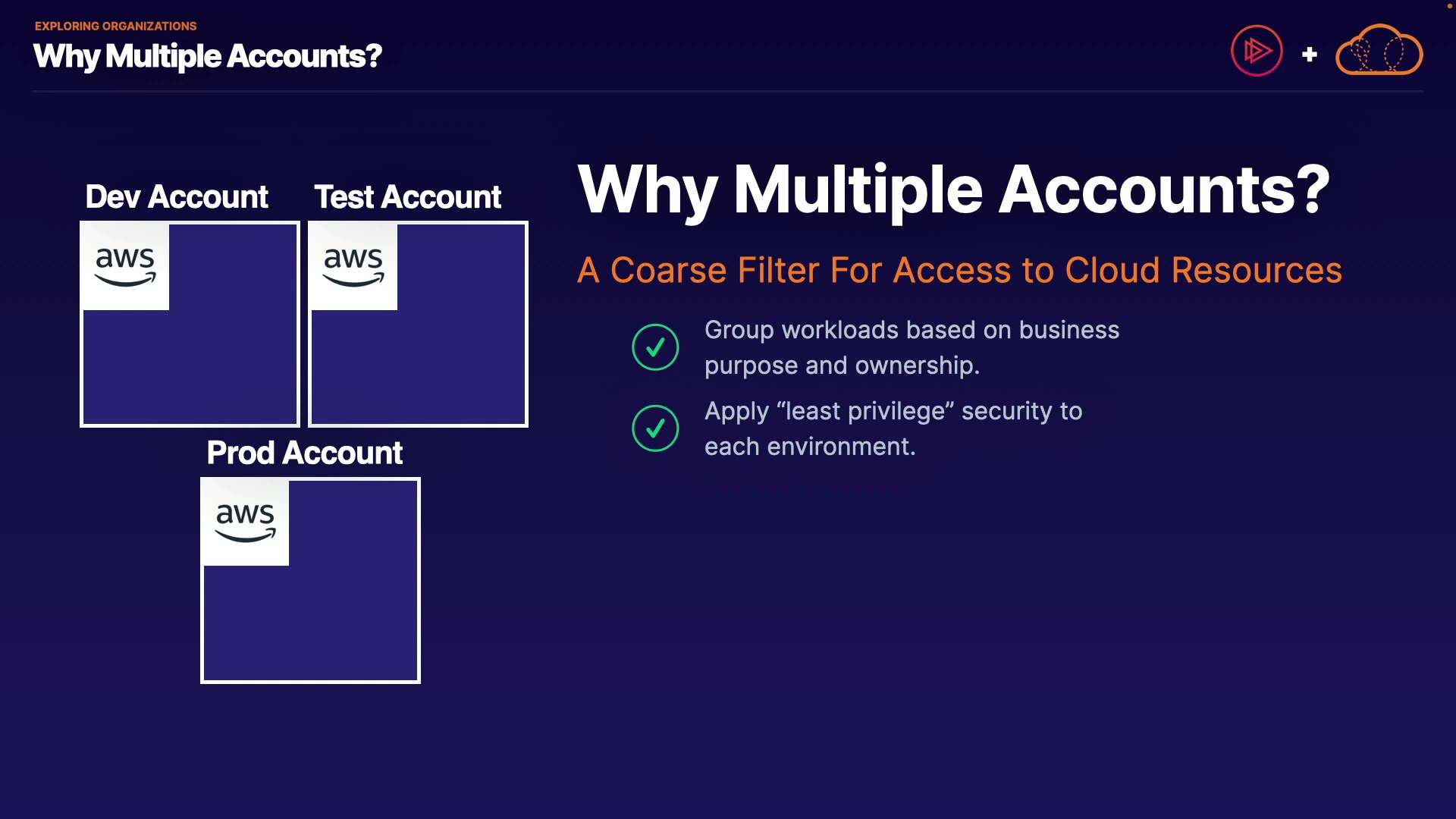Click the AWS logo in Dev Account
Image resolution: width=1456 pixels, height=819 pixels.
pyautogui.click(x=125, y=267)
